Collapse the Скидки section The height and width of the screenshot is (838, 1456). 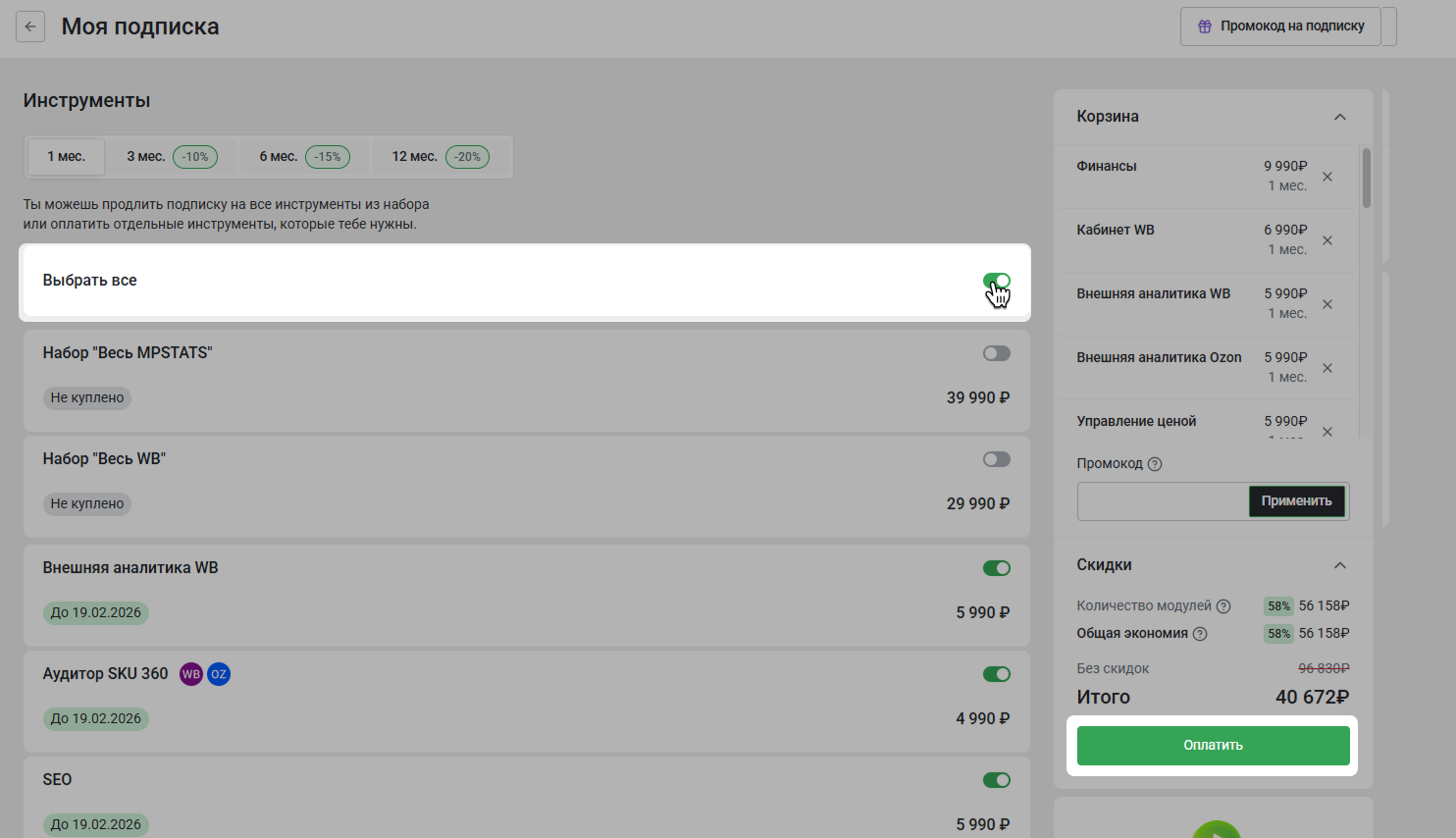click(x=1339, y=565)
